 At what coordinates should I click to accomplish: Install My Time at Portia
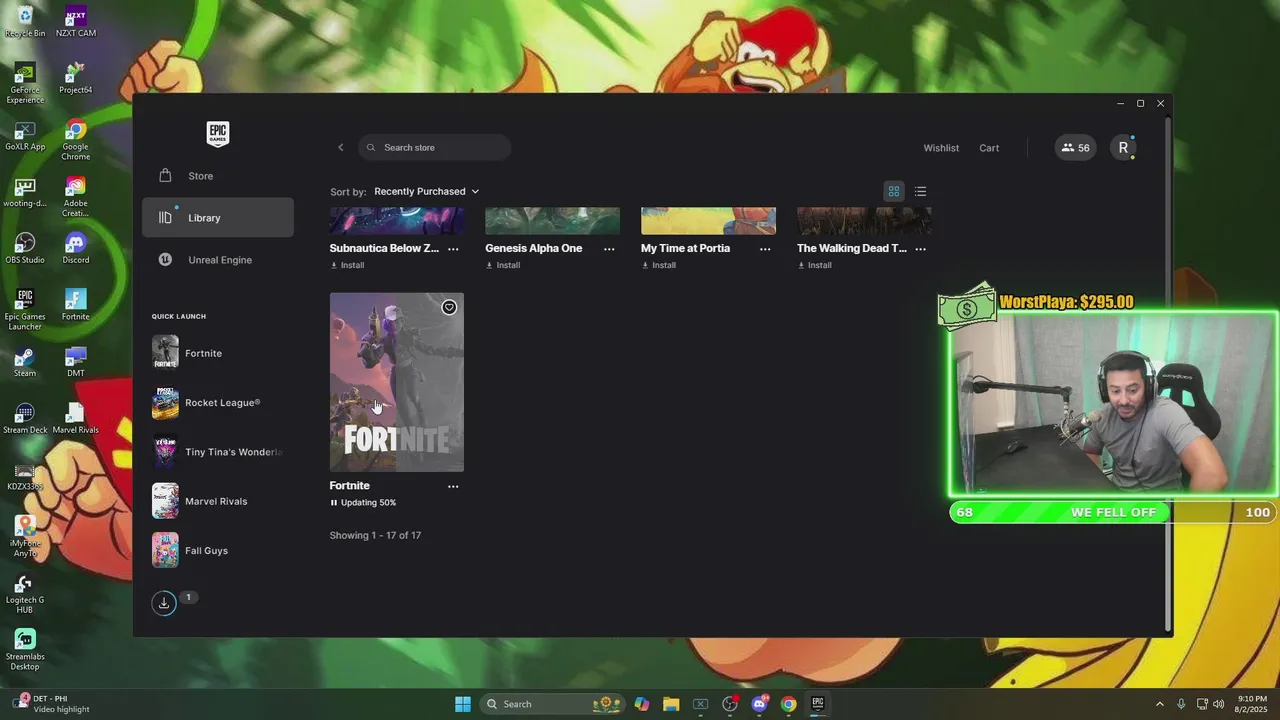659,265
